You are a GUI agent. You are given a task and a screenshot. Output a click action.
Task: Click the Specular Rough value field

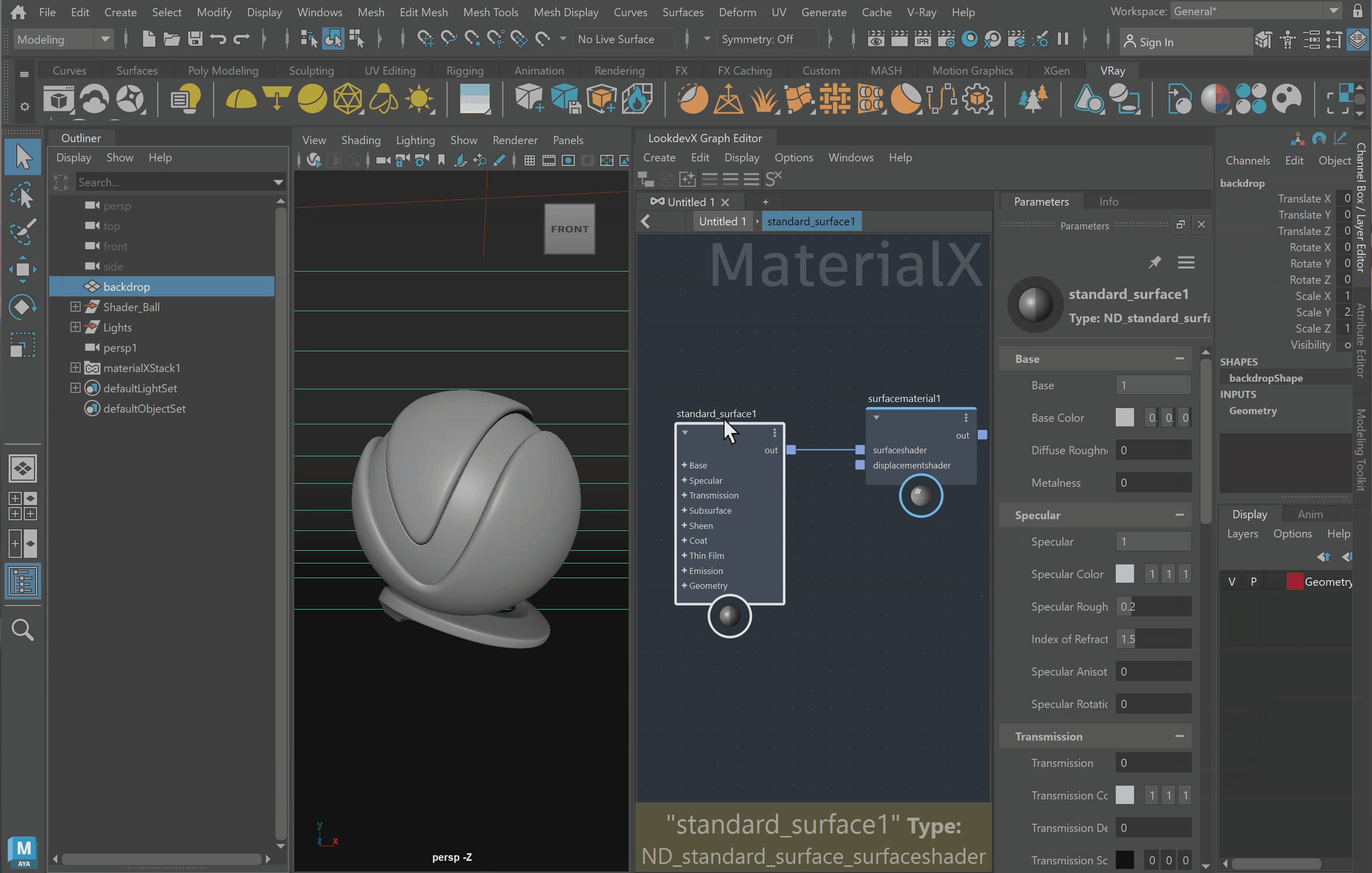1153,607
